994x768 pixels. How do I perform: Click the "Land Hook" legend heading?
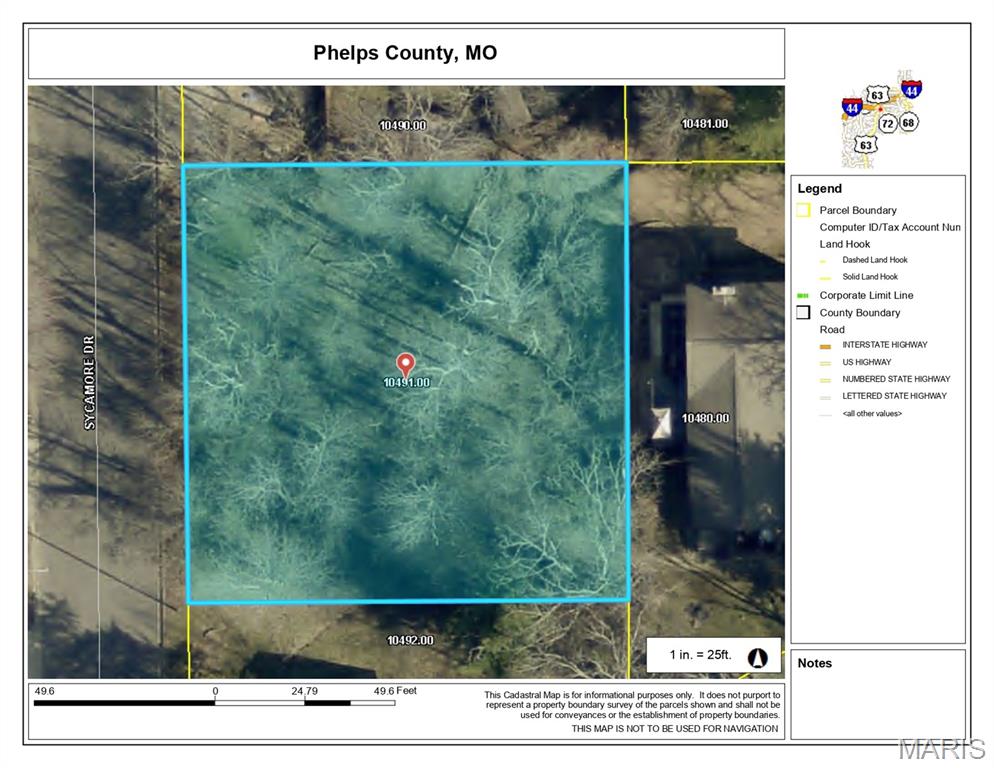[844, 244]
